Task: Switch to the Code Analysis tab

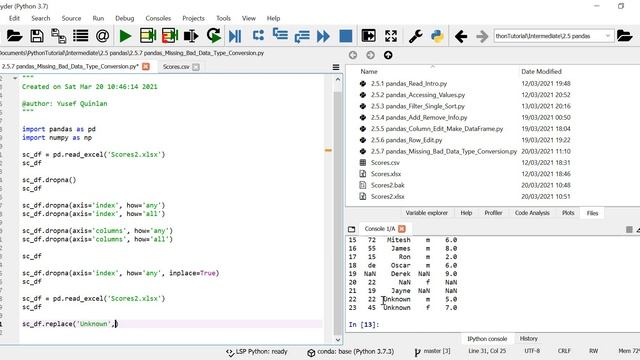Action: pos(532,213)
